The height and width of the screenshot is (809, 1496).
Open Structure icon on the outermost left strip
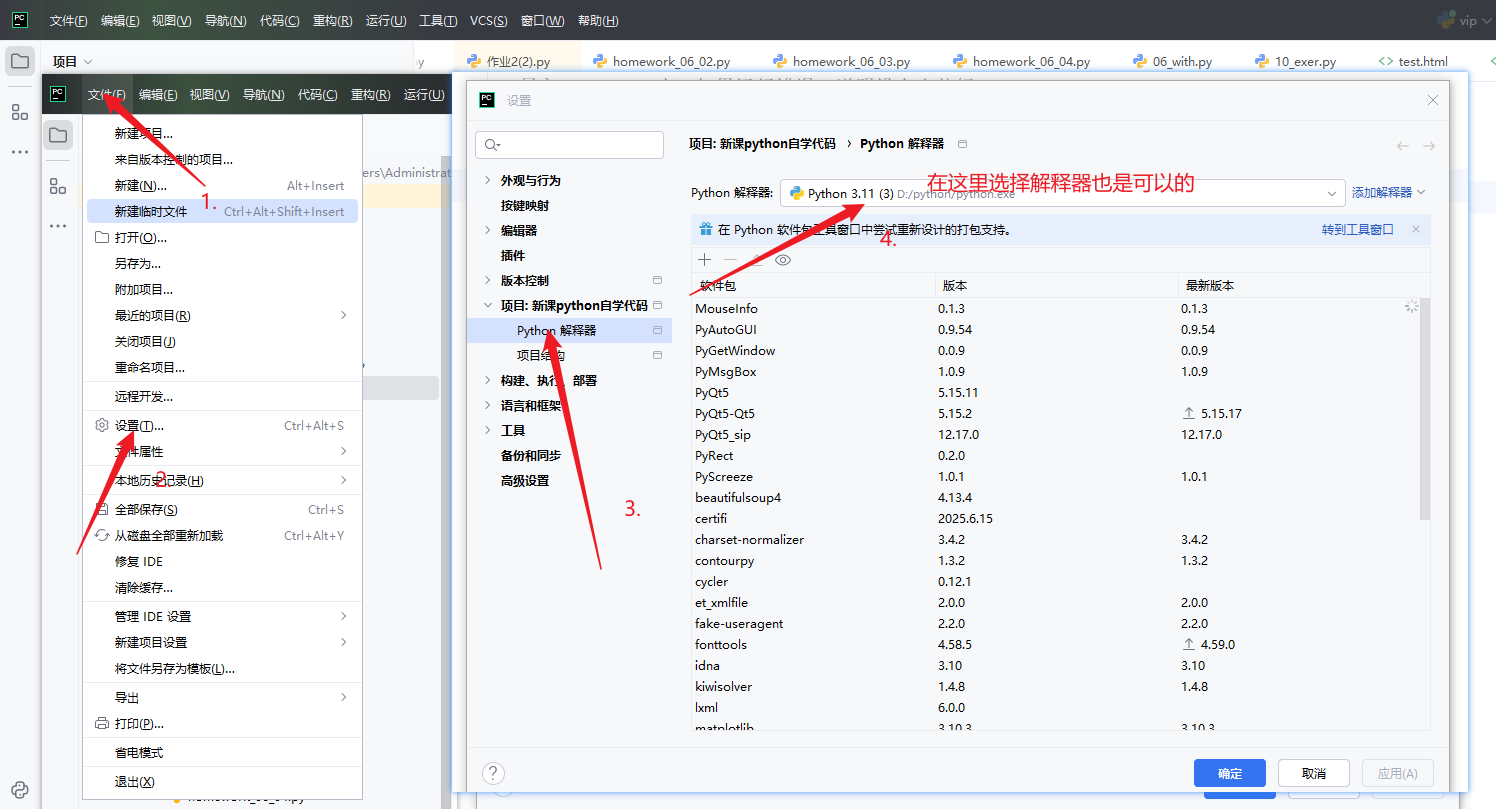[19, 112]
